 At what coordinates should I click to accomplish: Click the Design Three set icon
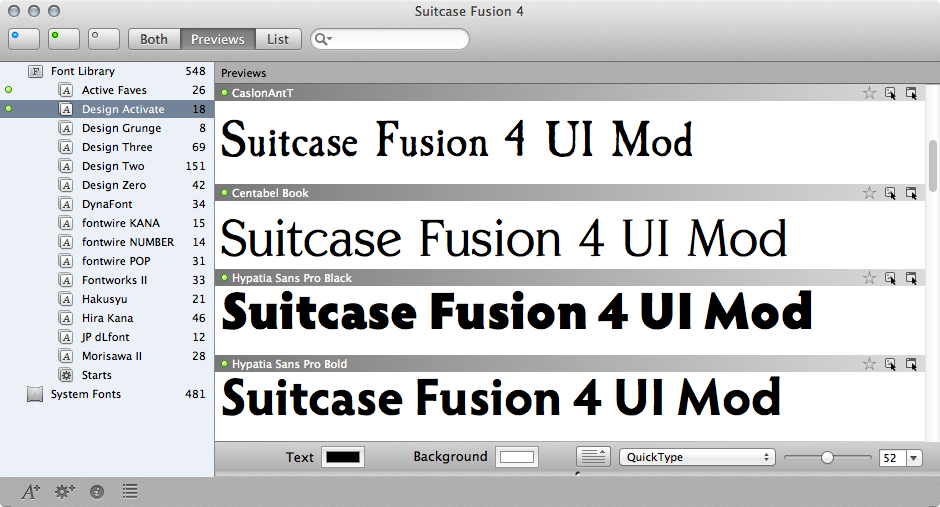pos(66,147)
